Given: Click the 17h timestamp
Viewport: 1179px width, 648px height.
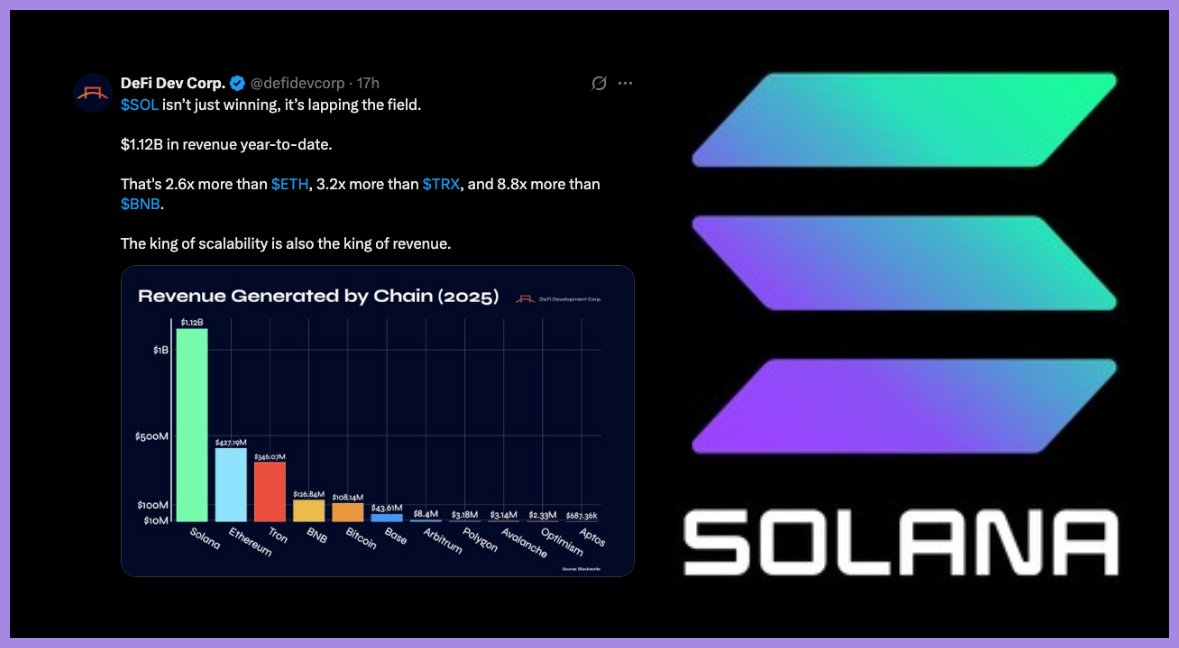Looking at the screenshot, I should [368, 83].
